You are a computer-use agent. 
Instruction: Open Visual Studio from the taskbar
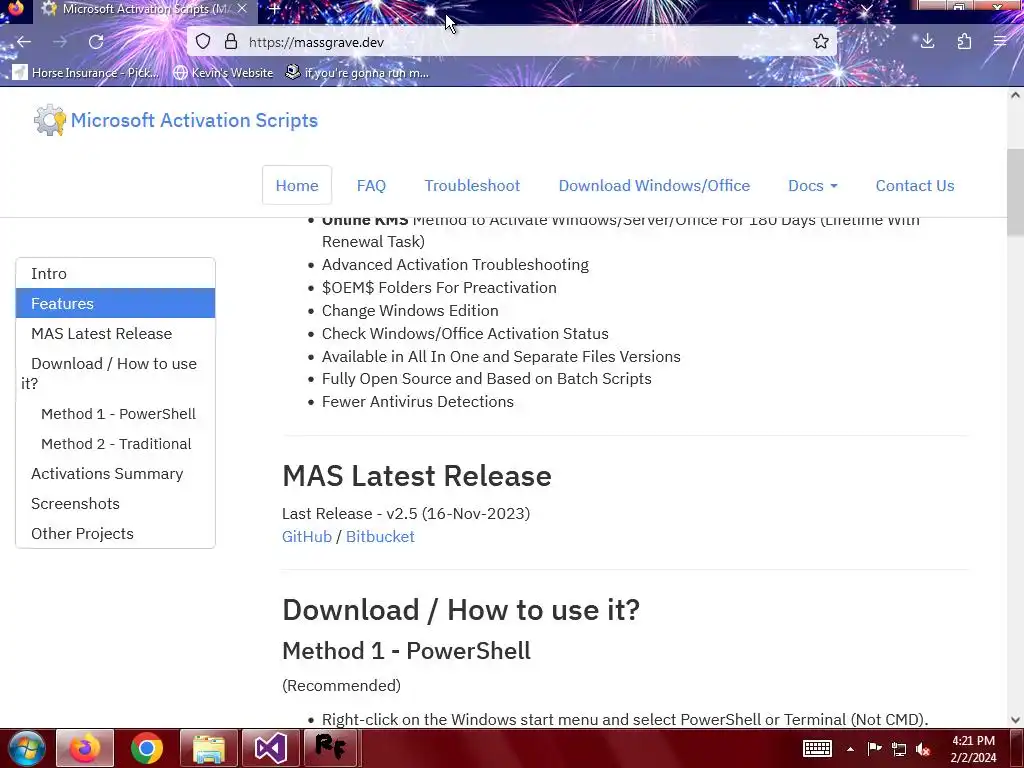click(x=270, y=748)
